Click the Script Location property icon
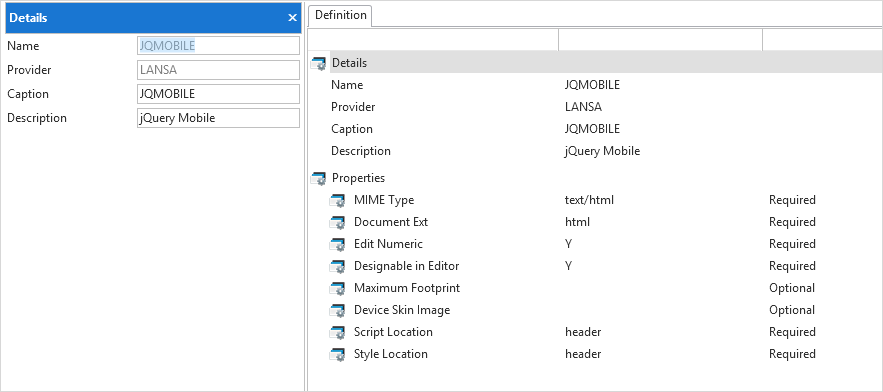 337,332
